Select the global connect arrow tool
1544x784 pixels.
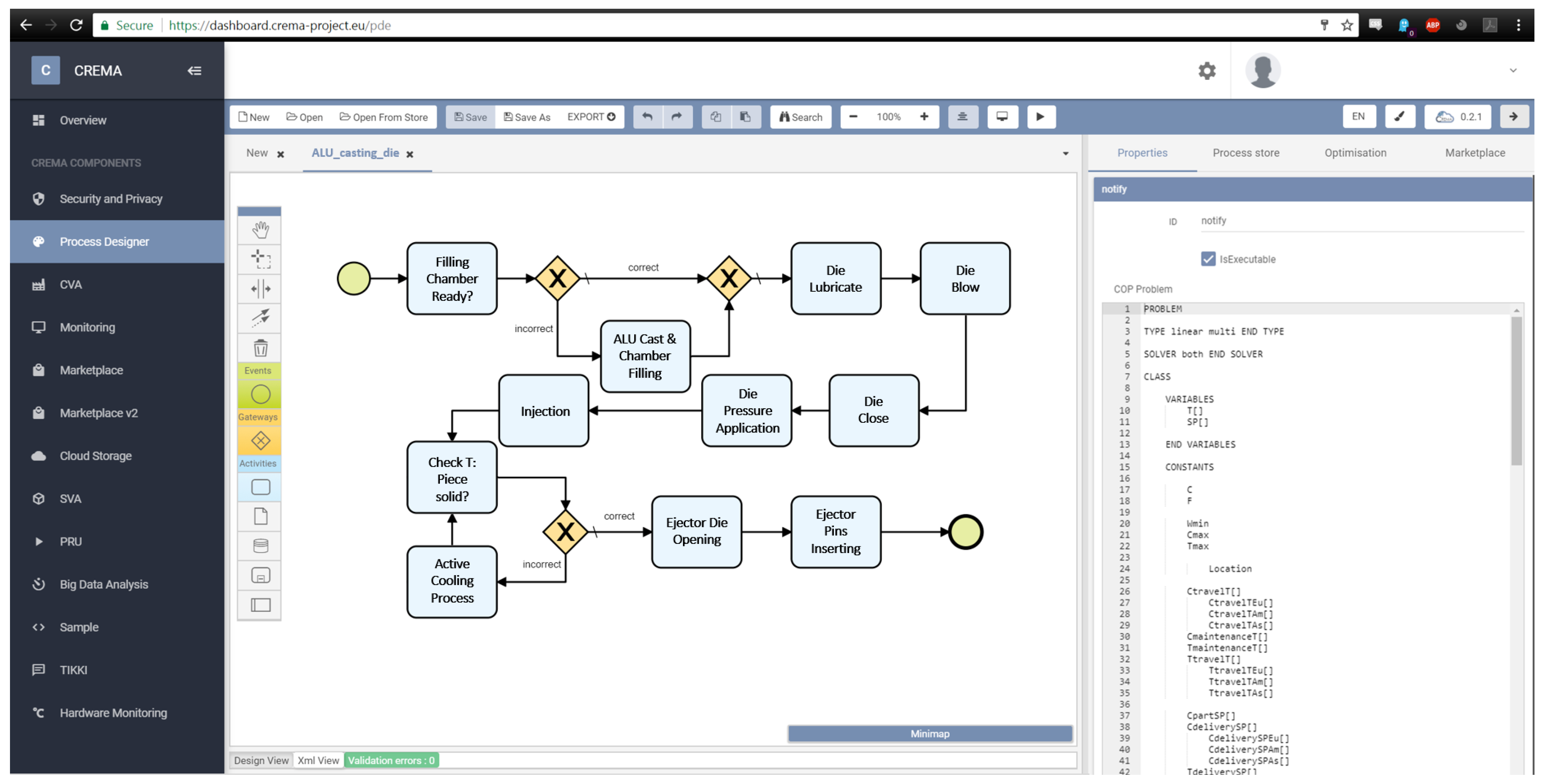tap(260, 318)
